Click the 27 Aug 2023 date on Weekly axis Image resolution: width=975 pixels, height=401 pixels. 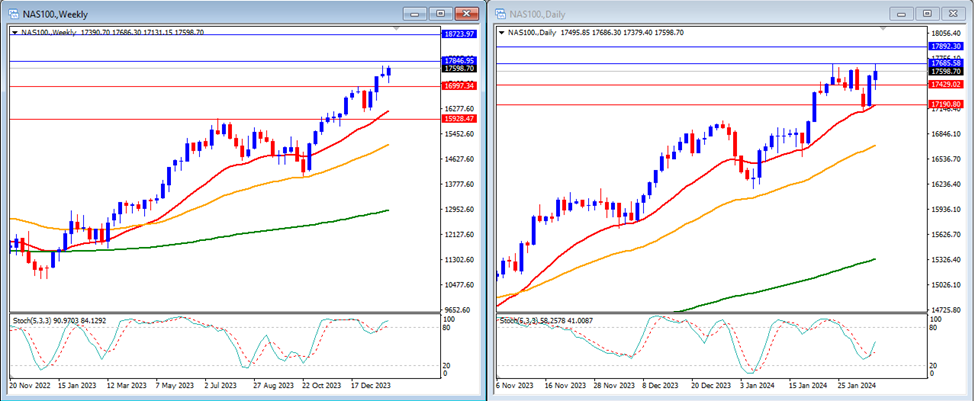(274, 385)
